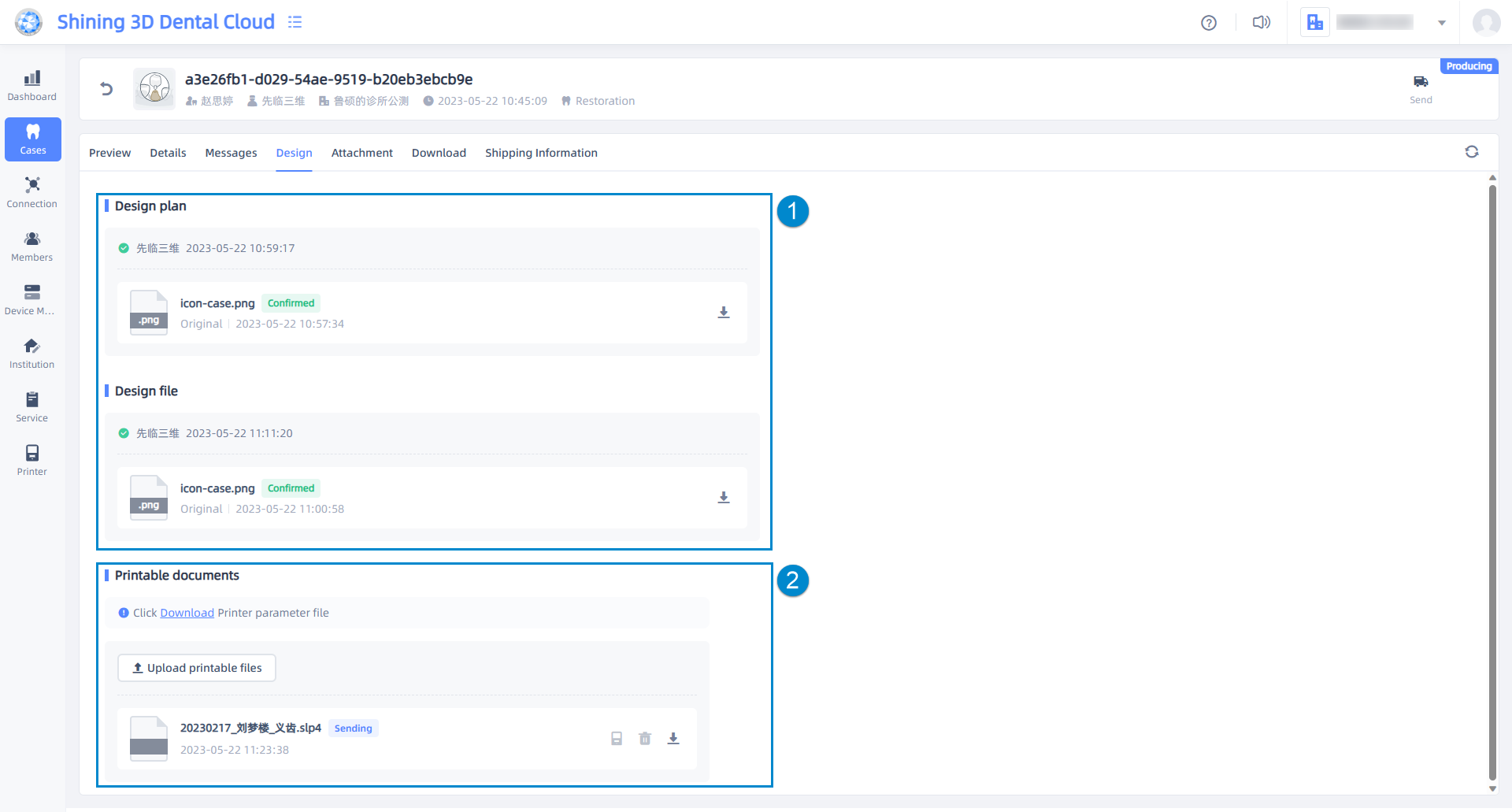Screen dimensions: 1512x812
Task: Open the Printer sidebar item
Action: click(32, 461)
